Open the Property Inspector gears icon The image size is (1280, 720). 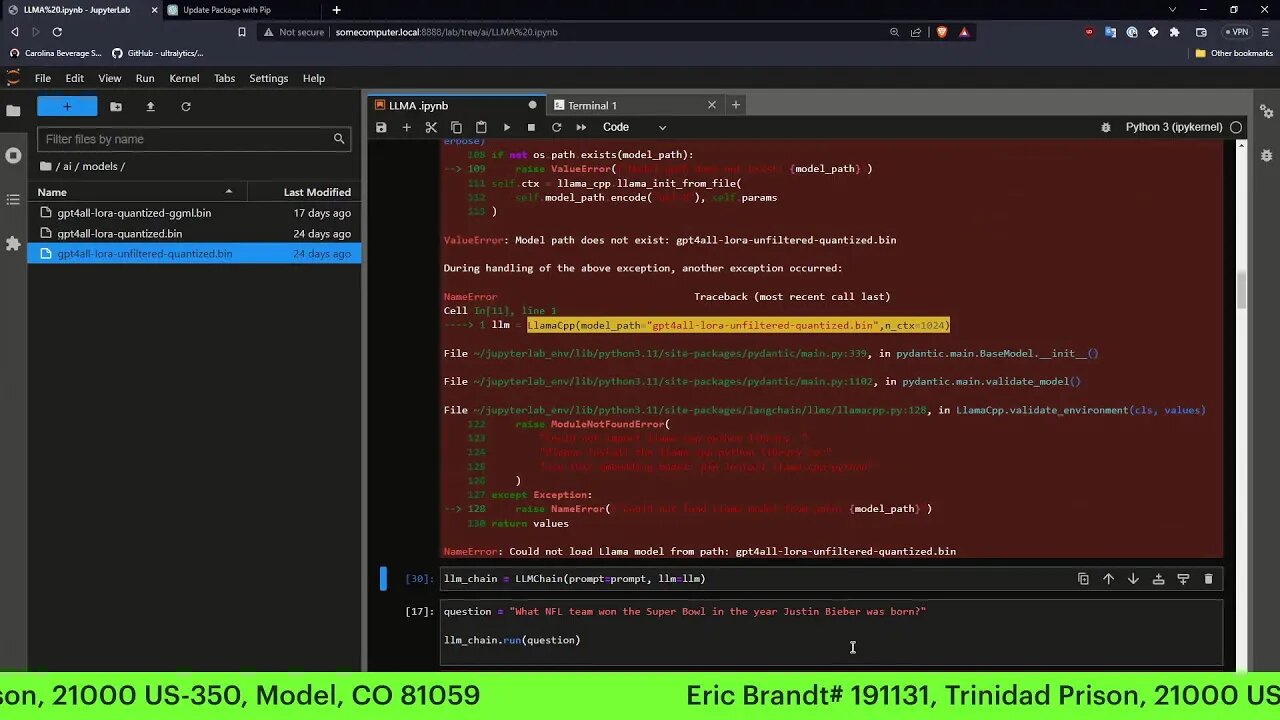(1266, 111)
